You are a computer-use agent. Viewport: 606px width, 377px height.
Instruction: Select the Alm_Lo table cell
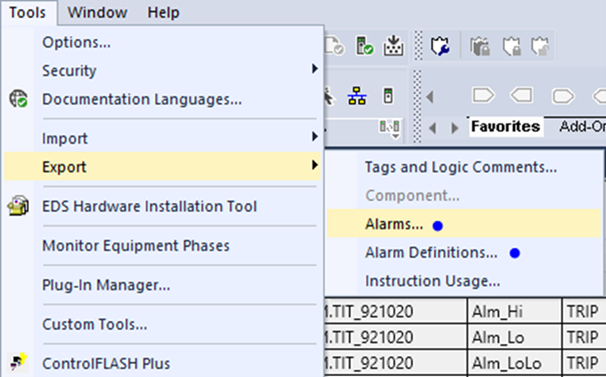click(514, 337)
